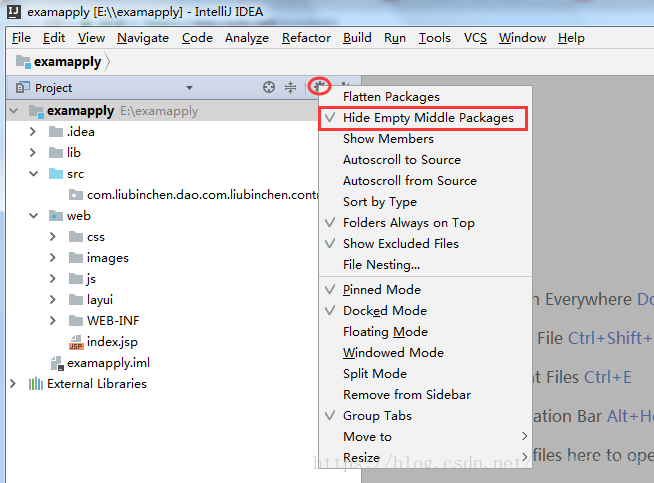This screenshot has width=654, height=483.
Task: Click the examapply breadcrumb folder icon
Action: point(23,62)
